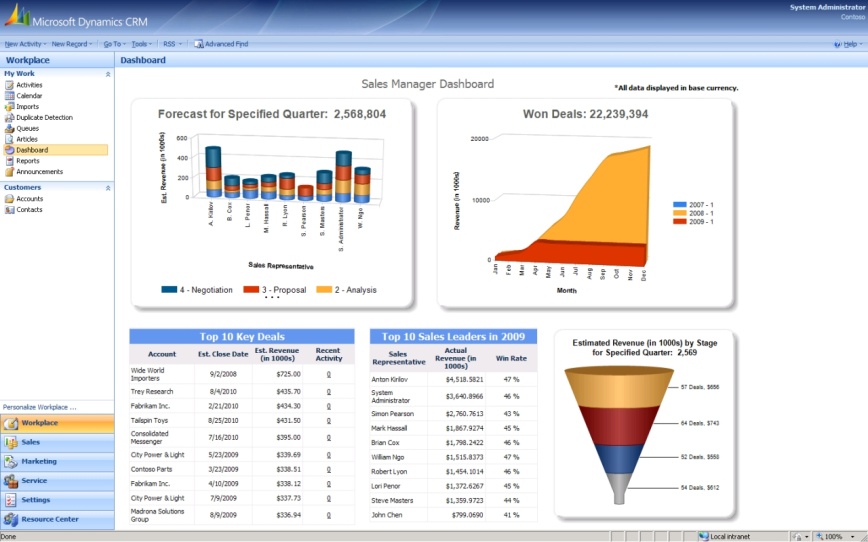Image resolution: width=868 pixels, height=542 pixels.
Task: Click the funnel top segment, 57 Deals
Action: tap(619, 390)
